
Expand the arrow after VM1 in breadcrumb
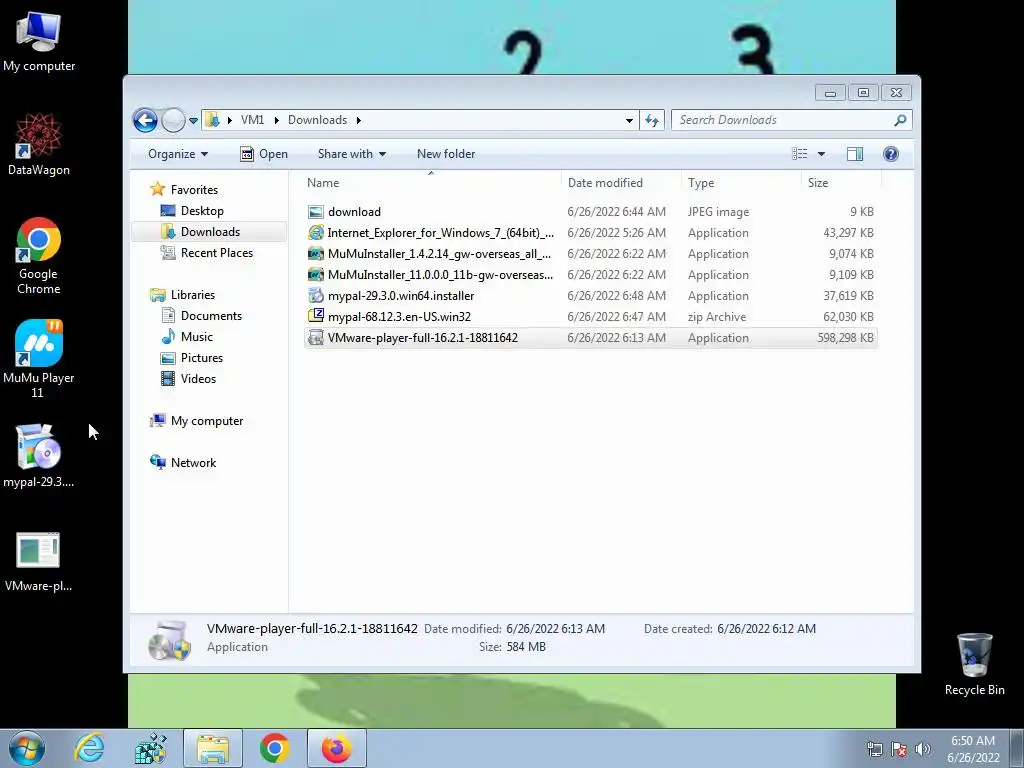coord(276,120)
